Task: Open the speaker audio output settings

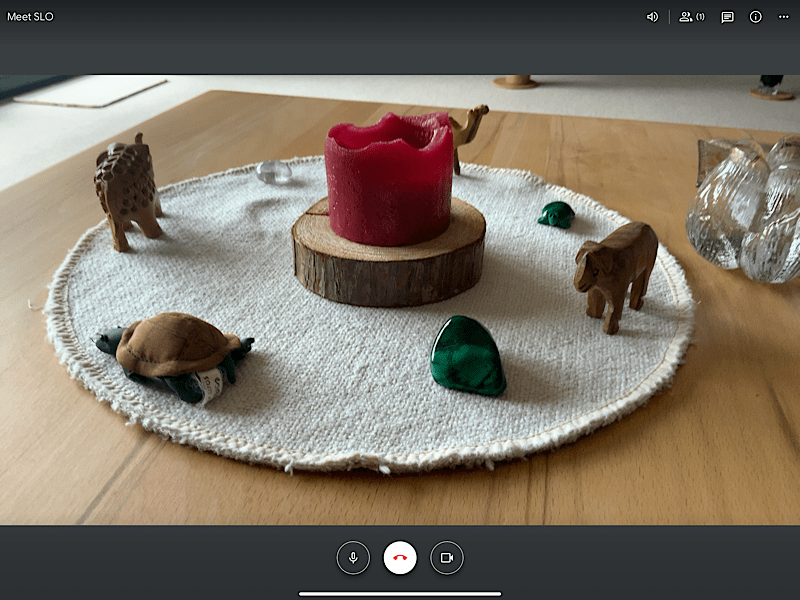Action: pyautogui.click(x=652, y=17)
